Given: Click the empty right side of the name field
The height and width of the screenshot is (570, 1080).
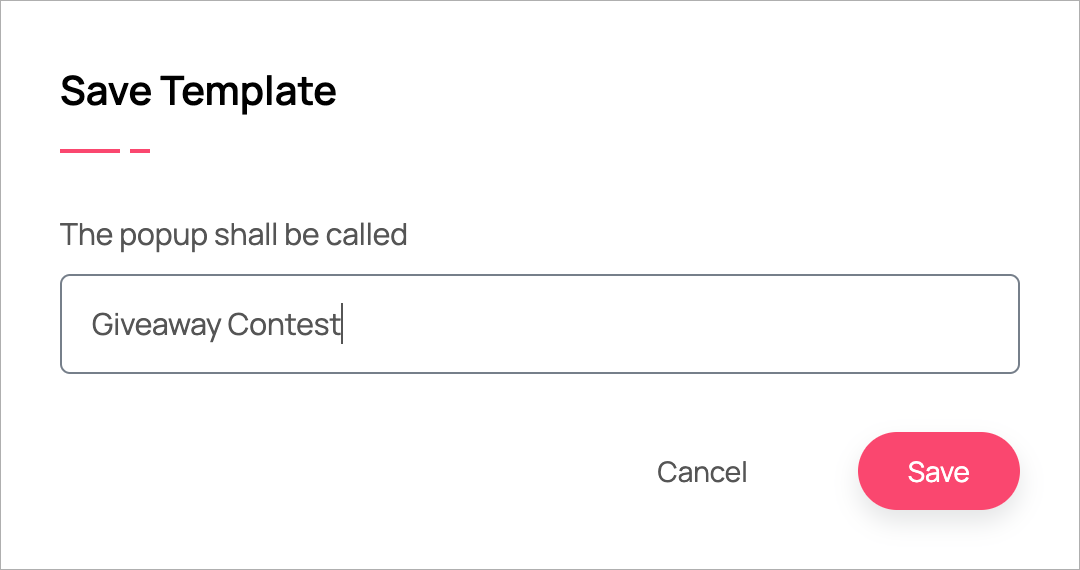Looking at the screenshot, I should (x=700, y=324).
